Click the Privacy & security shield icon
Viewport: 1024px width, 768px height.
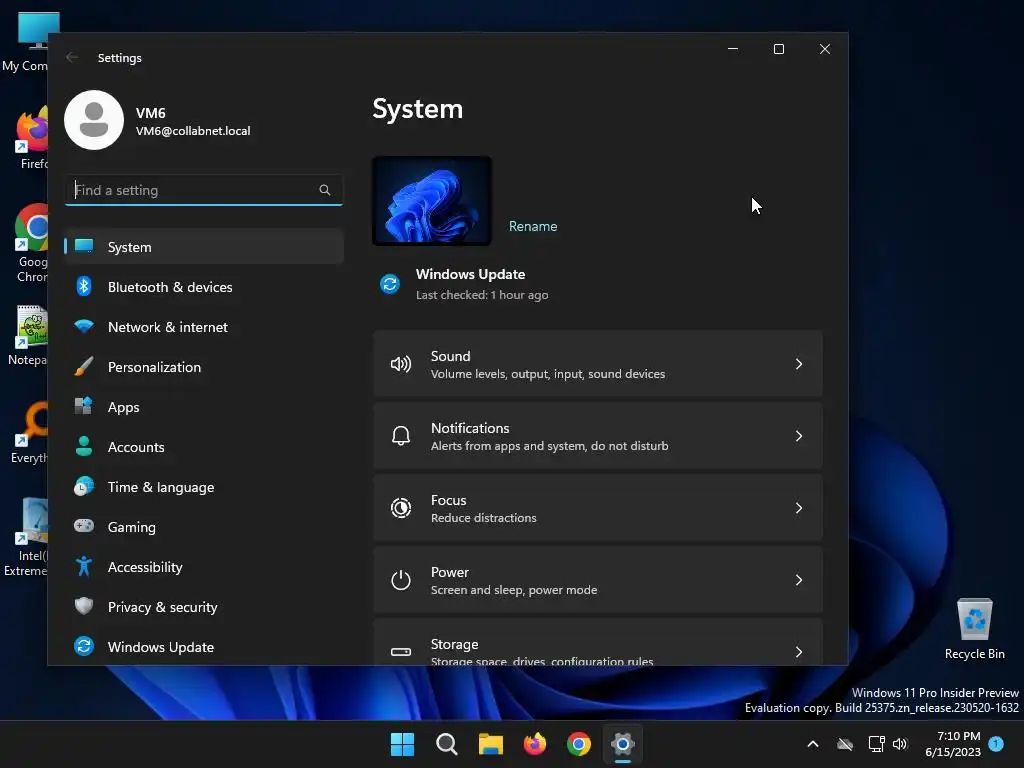pos(84,606)
